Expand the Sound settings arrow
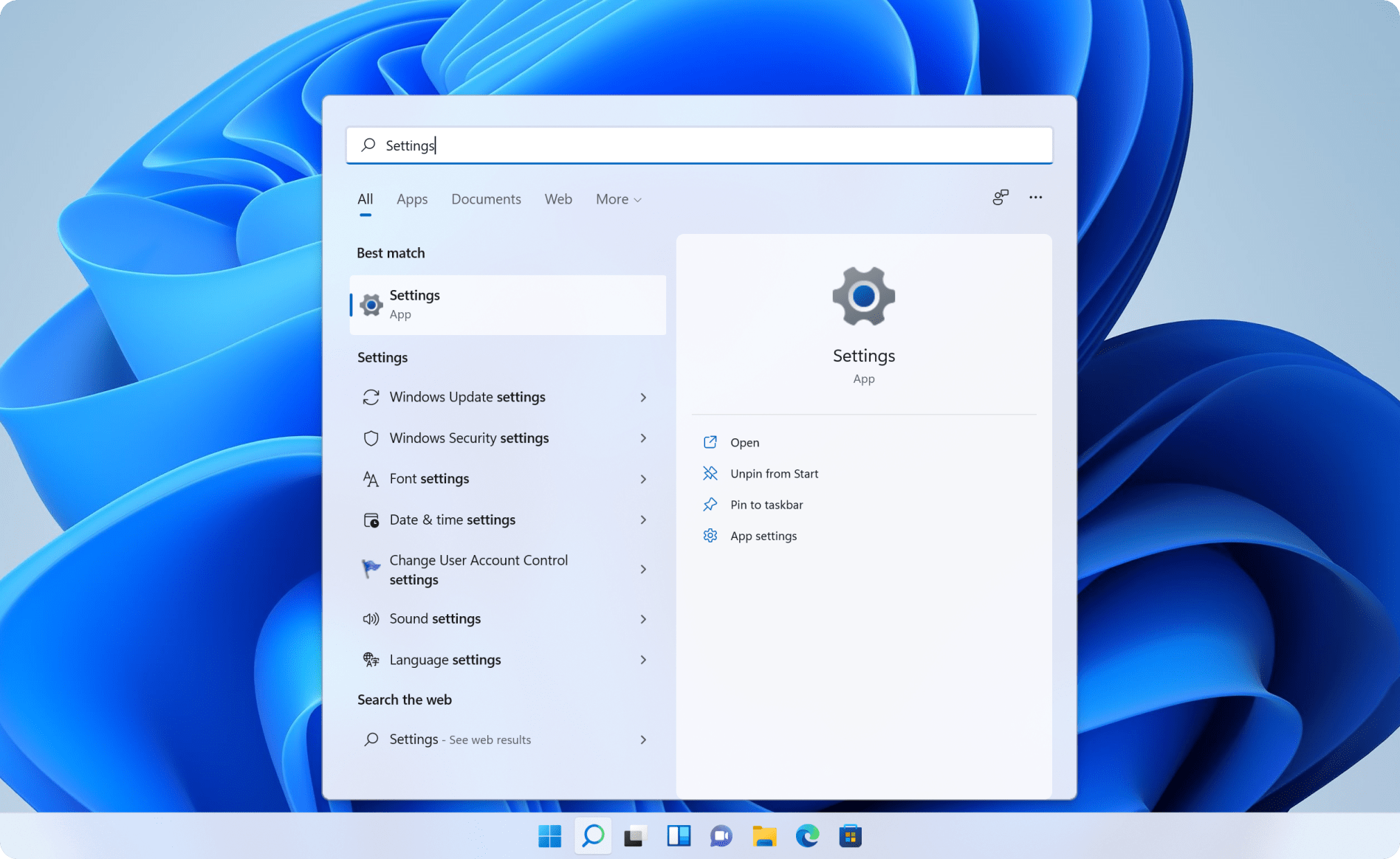 (x=643, y=619)
